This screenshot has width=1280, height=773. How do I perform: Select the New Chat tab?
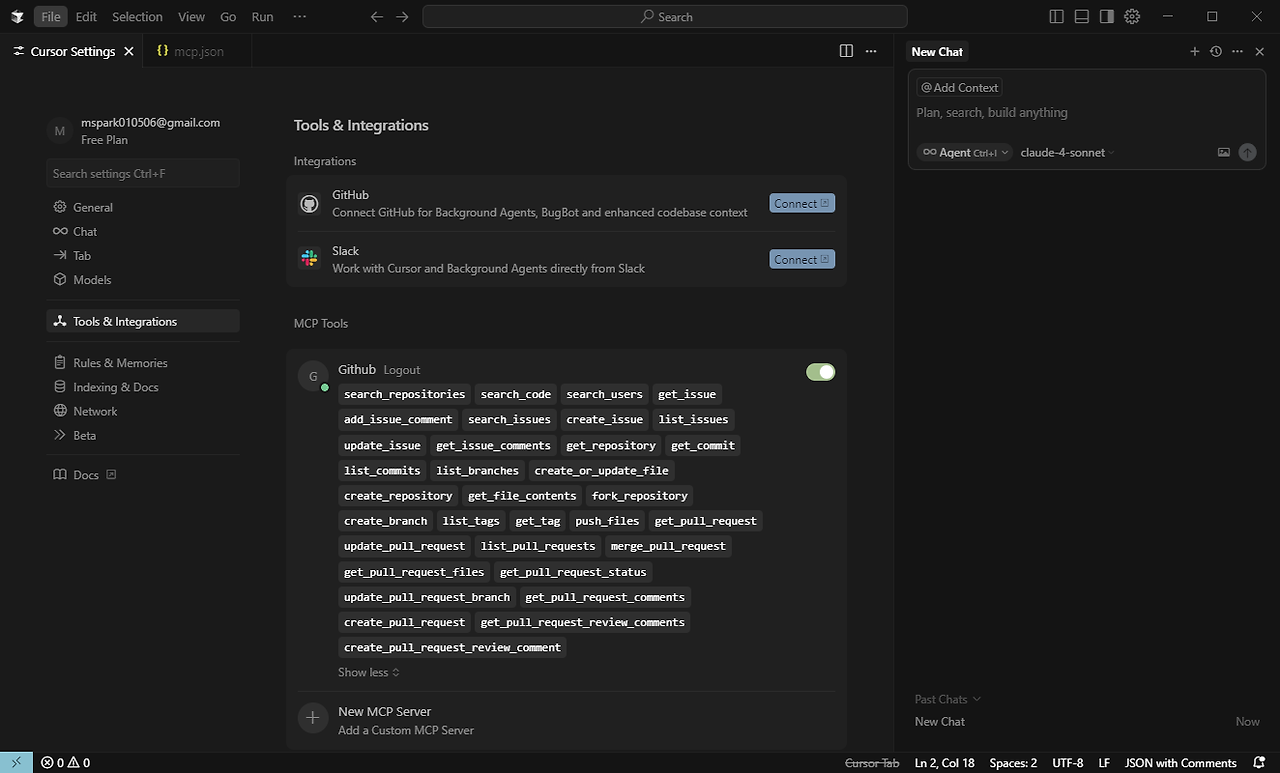937,52
